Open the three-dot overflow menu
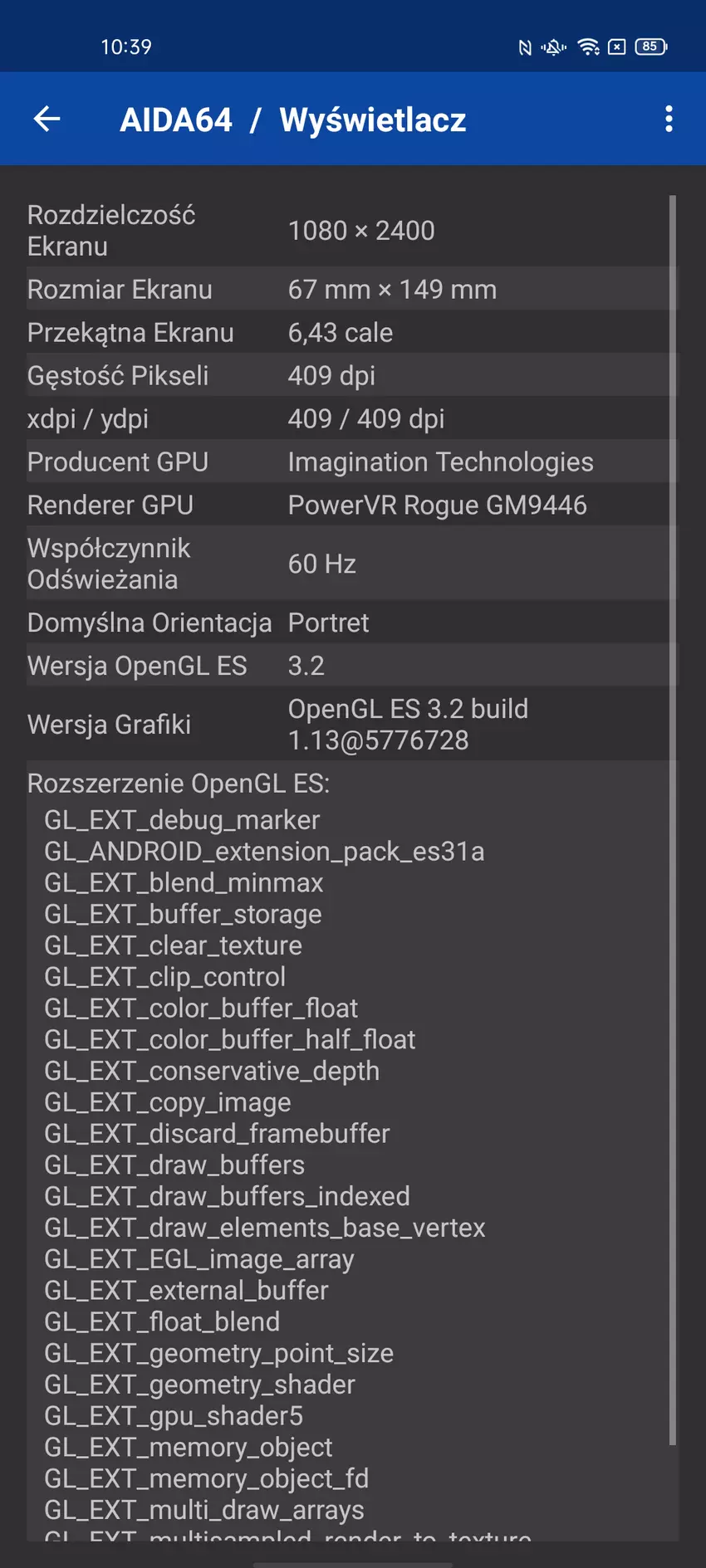The image size is (706, 1568). point(669,120)
